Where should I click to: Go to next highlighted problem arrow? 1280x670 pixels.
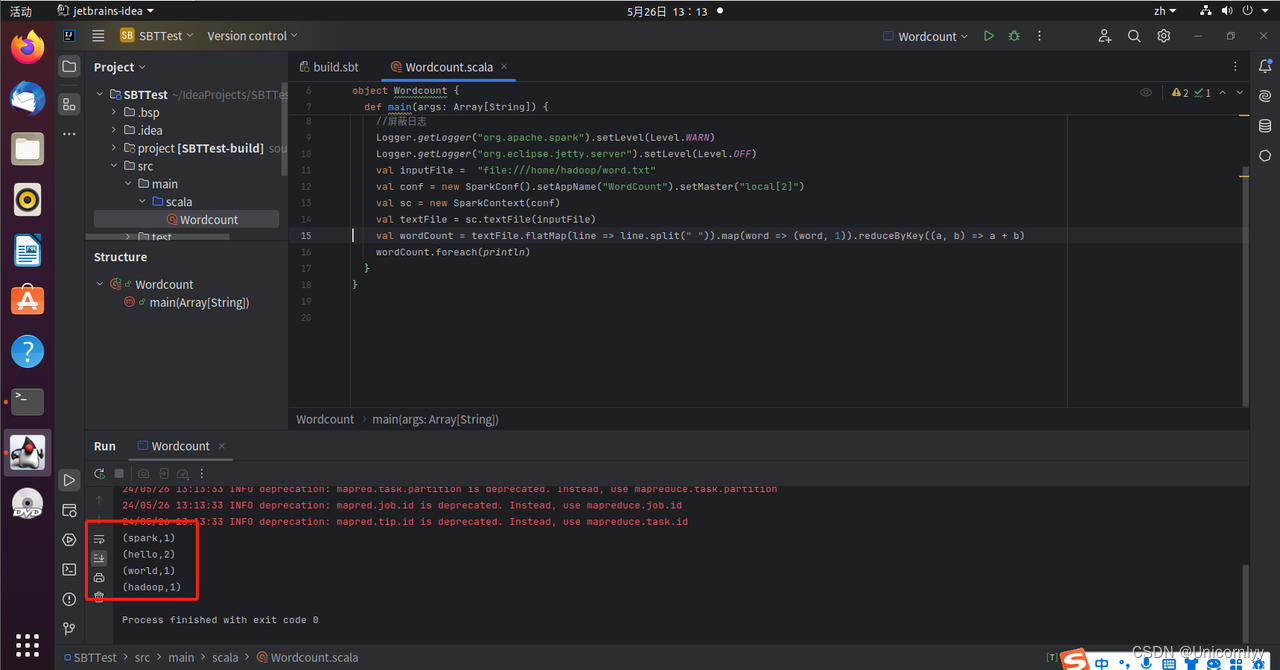[x=1241, y=93]
